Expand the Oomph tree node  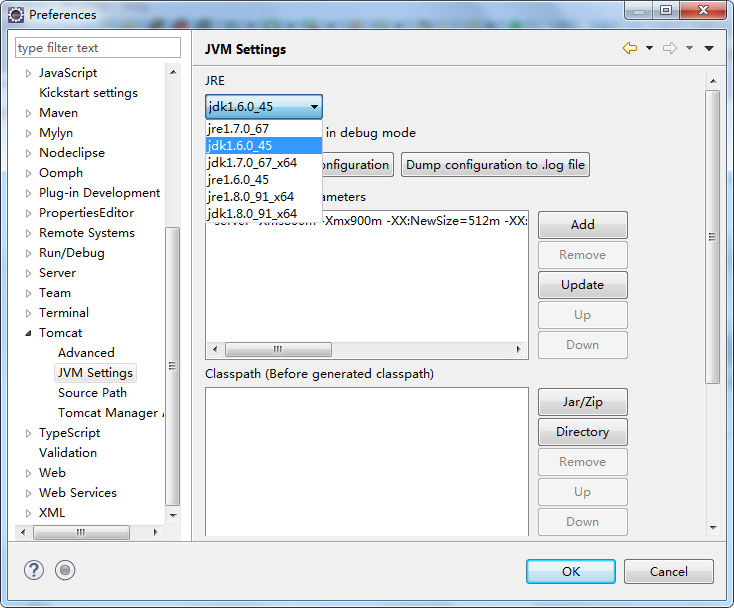29,173
